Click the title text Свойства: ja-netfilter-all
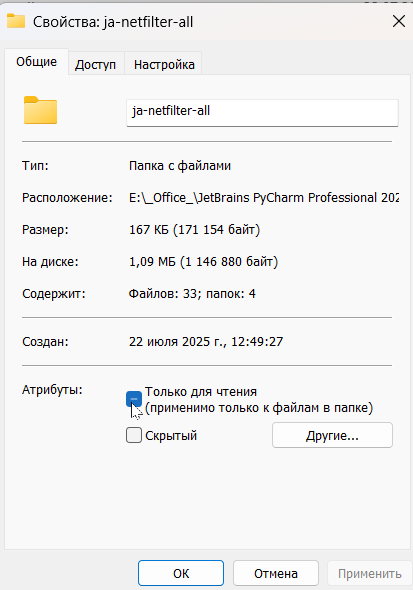Viewport: 413px width, 590px height. [x=113, y=22]
